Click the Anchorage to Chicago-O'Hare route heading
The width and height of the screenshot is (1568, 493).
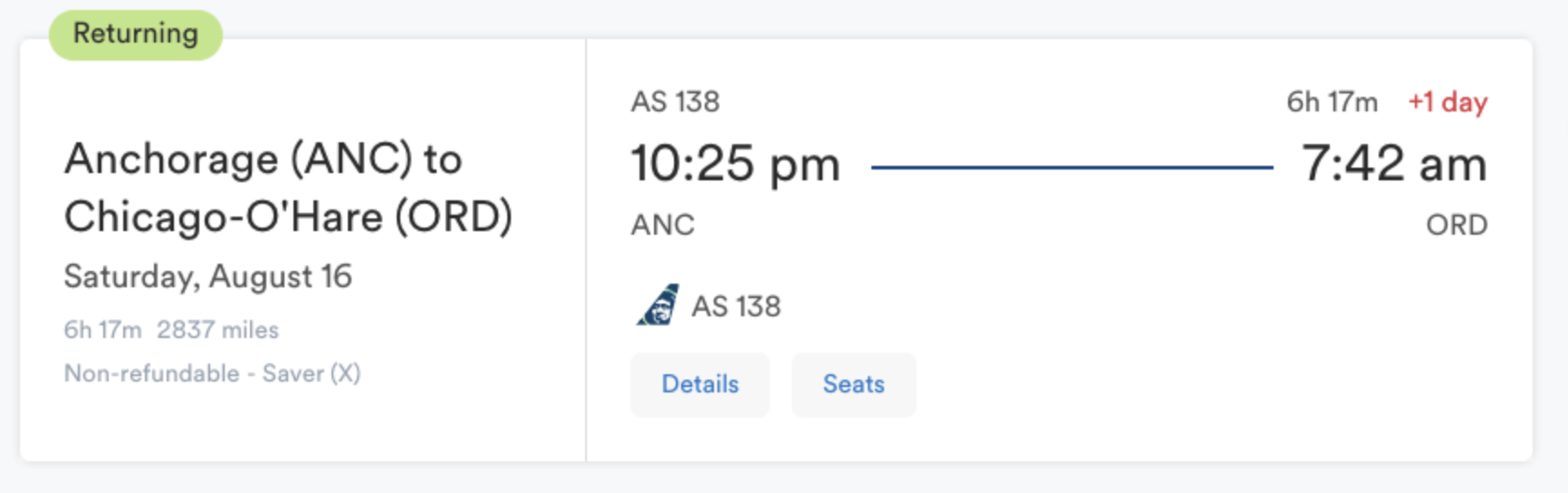pyautogui.click(x=288, y=188)
